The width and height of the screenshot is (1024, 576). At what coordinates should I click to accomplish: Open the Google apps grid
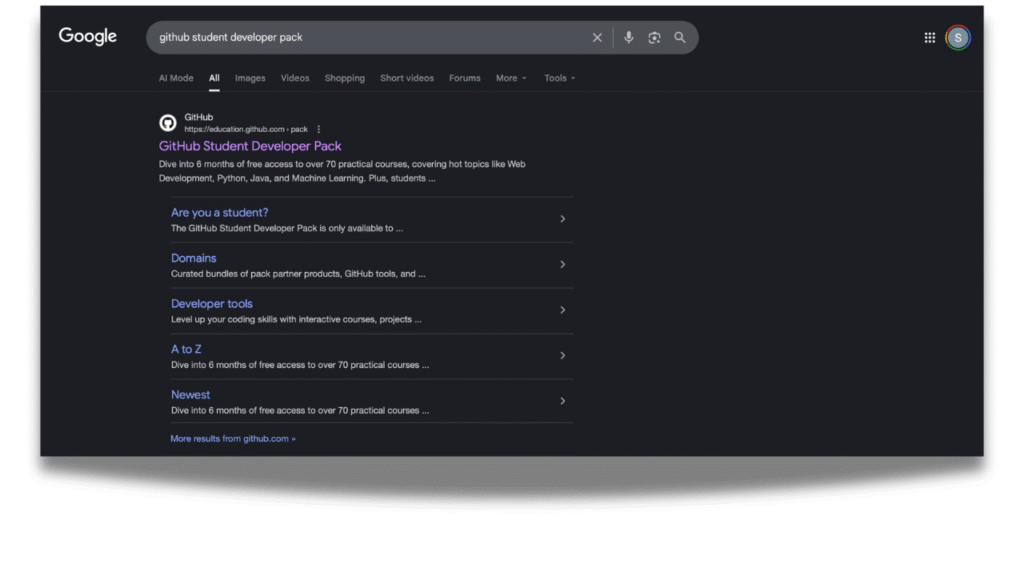pos(930,38)
